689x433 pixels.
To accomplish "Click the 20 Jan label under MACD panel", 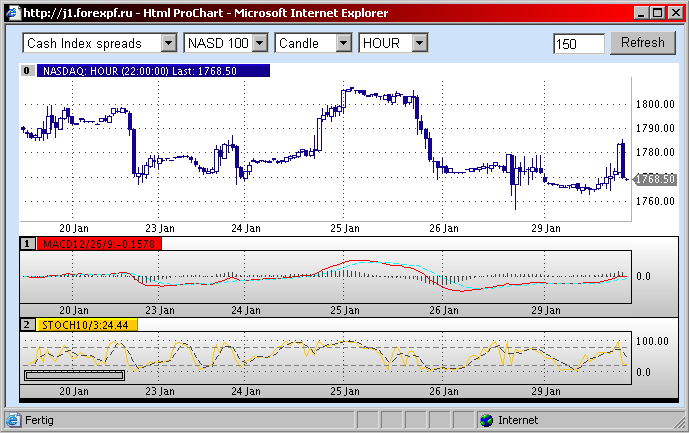I will coord(74,310).
